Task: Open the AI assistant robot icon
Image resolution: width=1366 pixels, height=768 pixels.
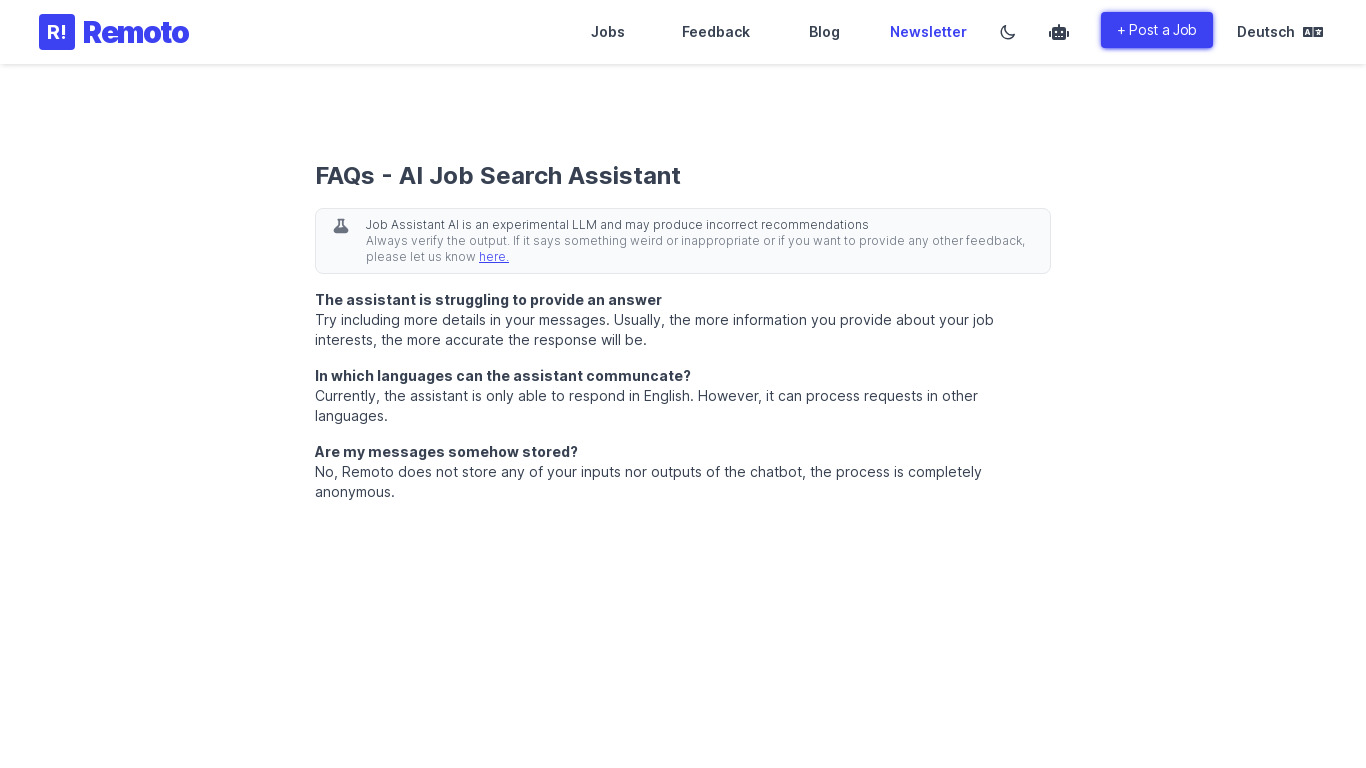Action: [1058, 32]
